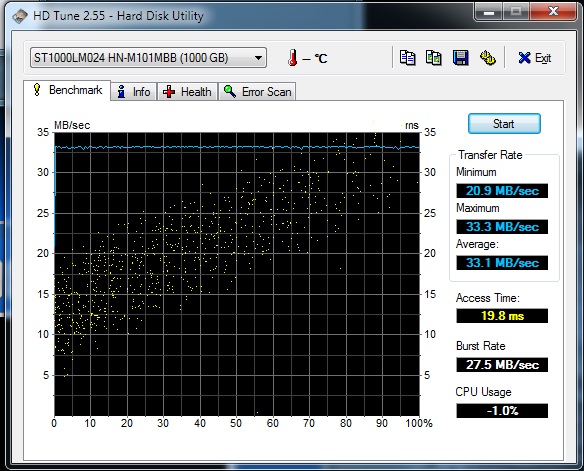Open the options wrench icon
The height and width of the screenshot is (471, 584).
[x=488, y=58]
